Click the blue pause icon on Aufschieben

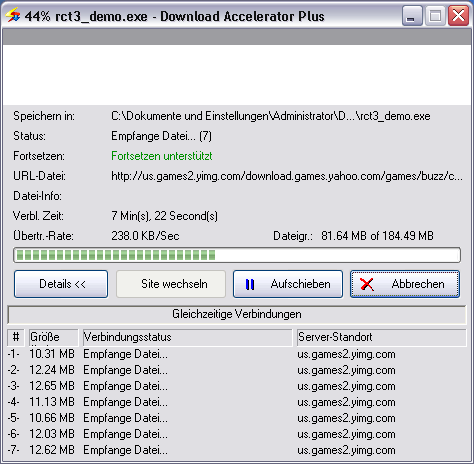tap(250, 284)
